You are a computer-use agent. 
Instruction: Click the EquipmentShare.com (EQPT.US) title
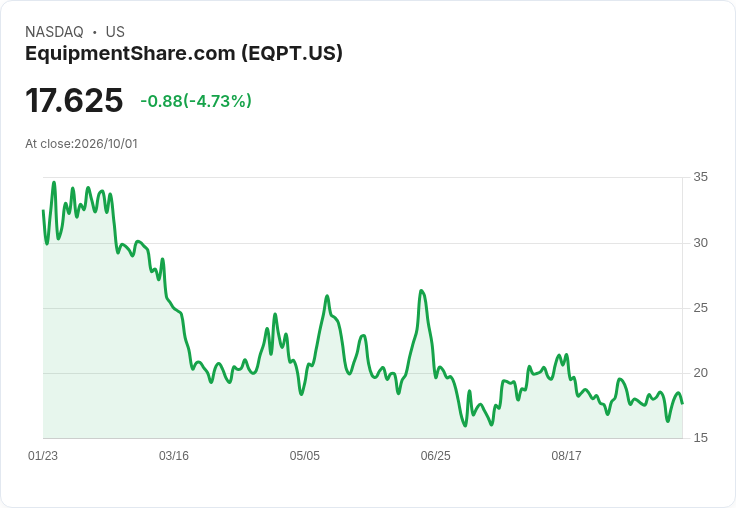(x=184, y=54)
